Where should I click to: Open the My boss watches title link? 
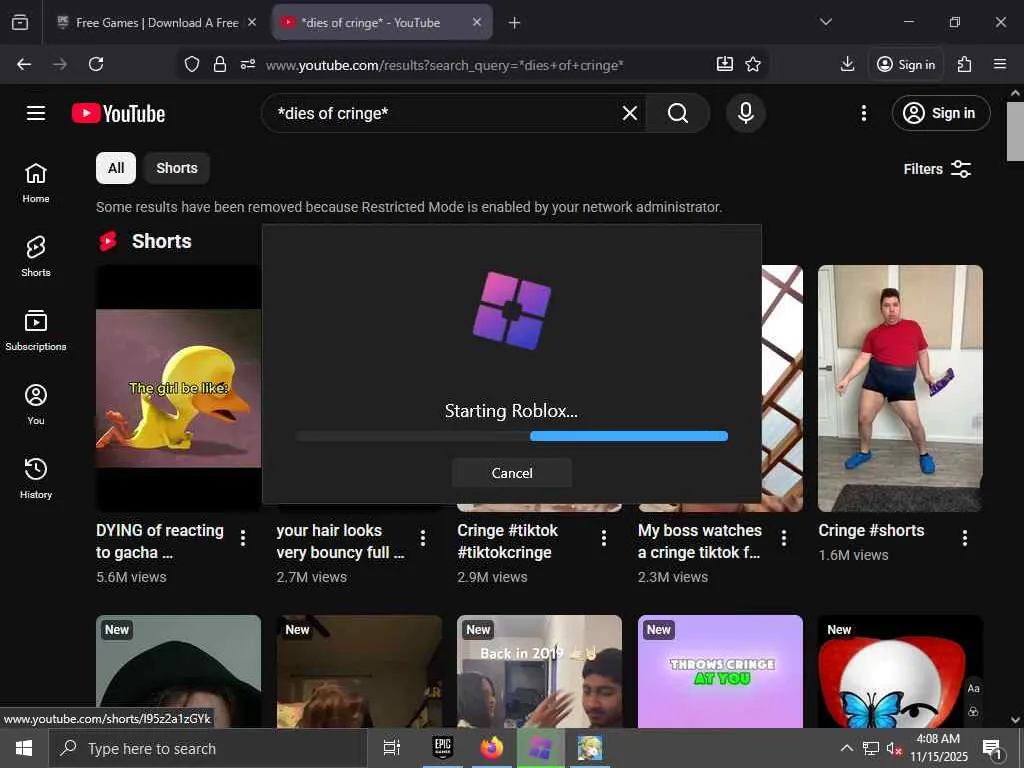700,541
